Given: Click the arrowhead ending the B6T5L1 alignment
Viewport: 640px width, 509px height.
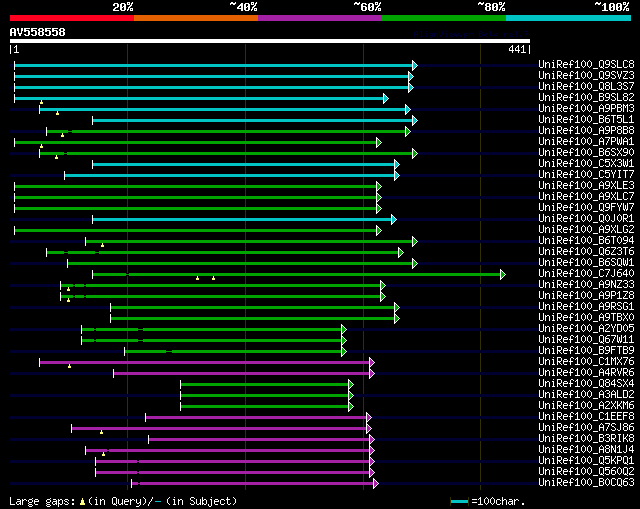Looking at the screenshot, I should [x=415, y=120].
